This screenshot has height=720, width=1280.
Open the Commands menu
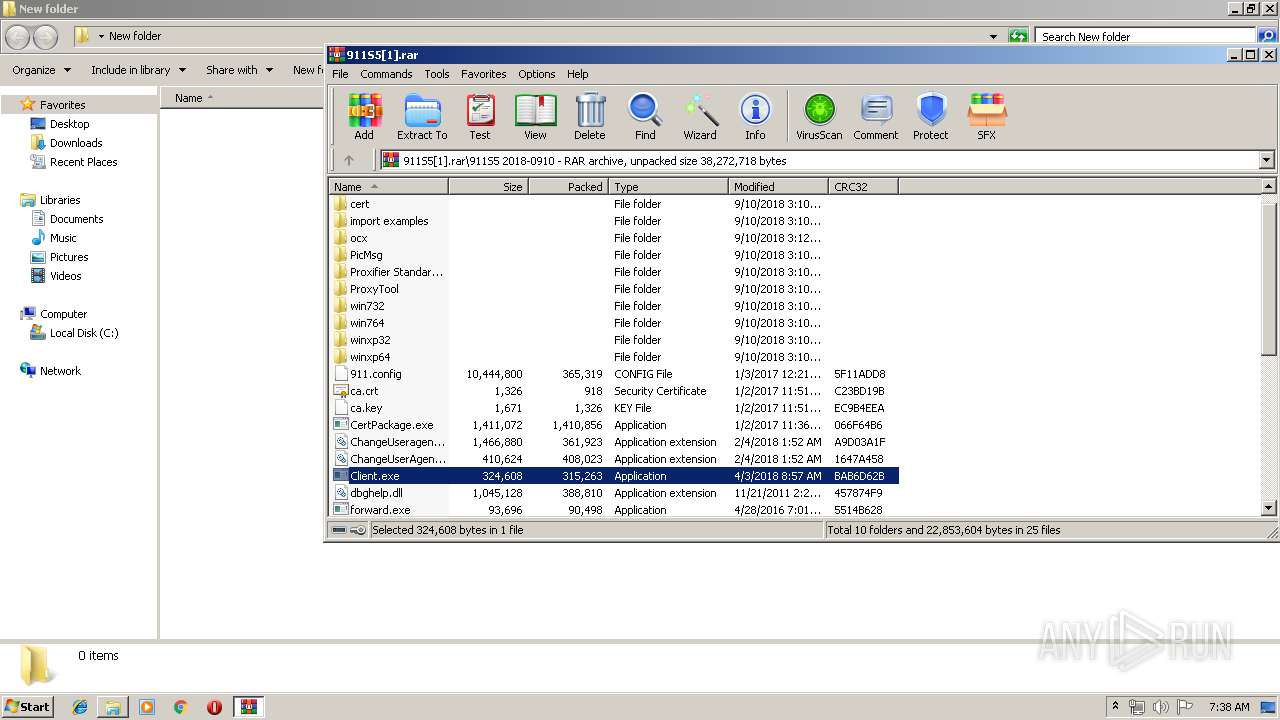pos(386,74)
